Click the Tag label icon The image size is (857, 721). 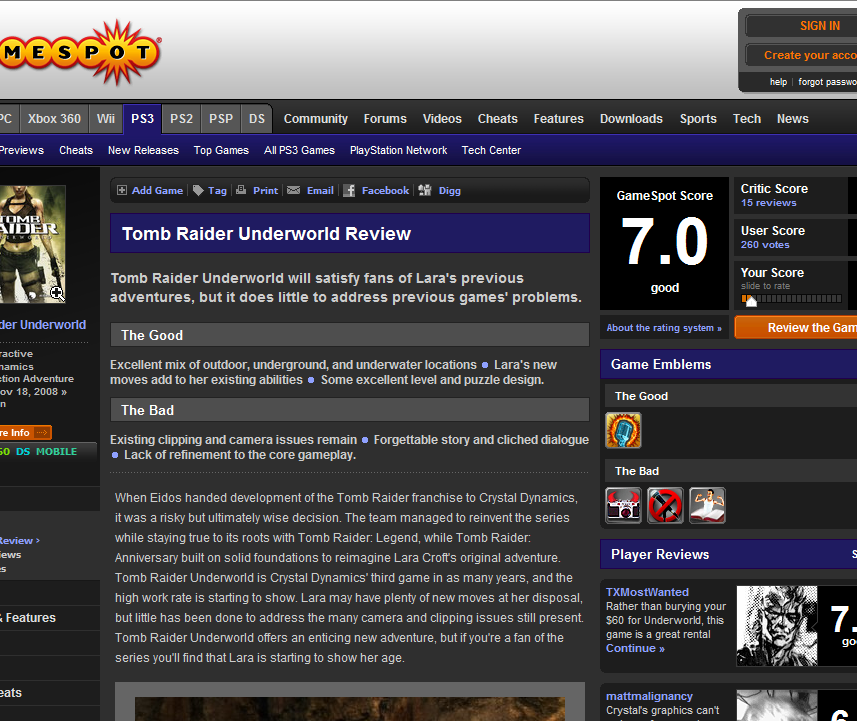coord(198,190)
